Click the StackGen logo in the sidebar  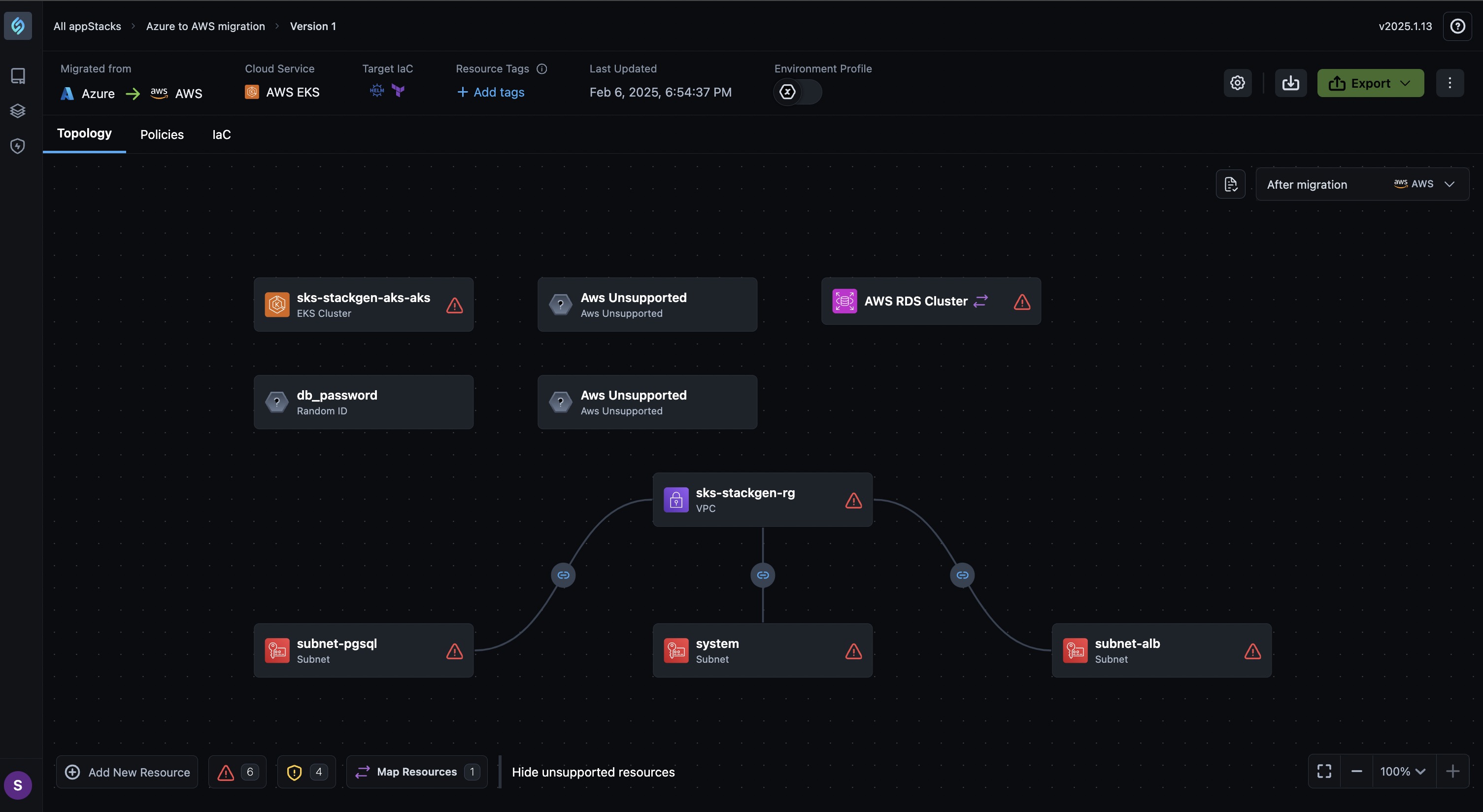(18, 26)
